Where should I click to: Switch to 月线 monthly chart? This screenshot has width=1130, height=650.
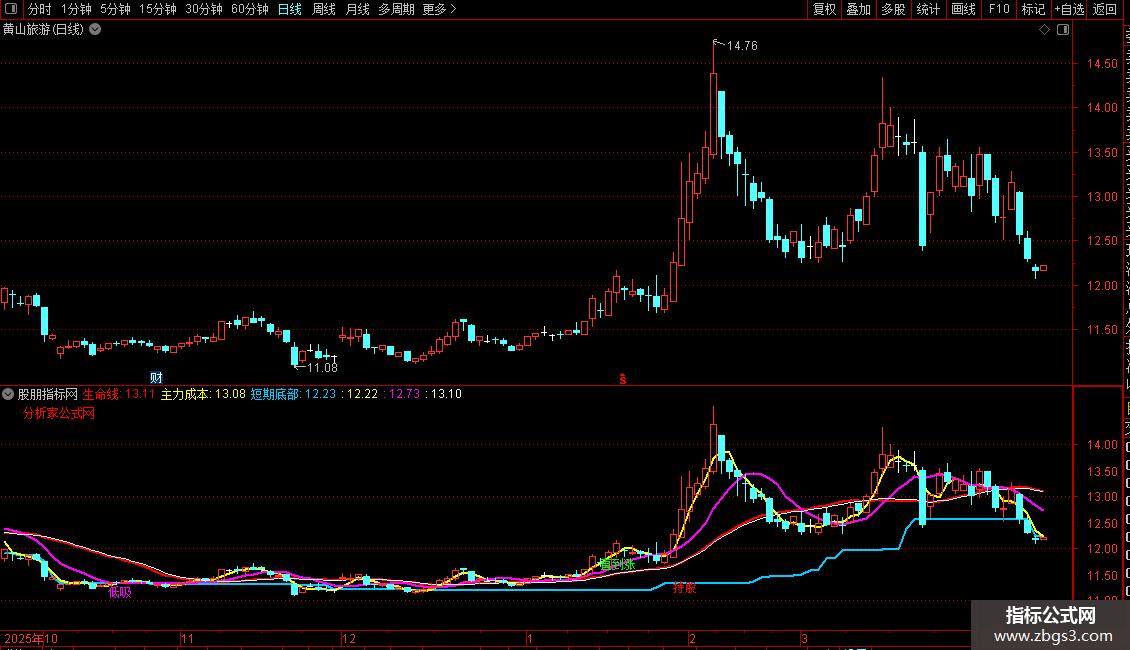pos(357,9)
